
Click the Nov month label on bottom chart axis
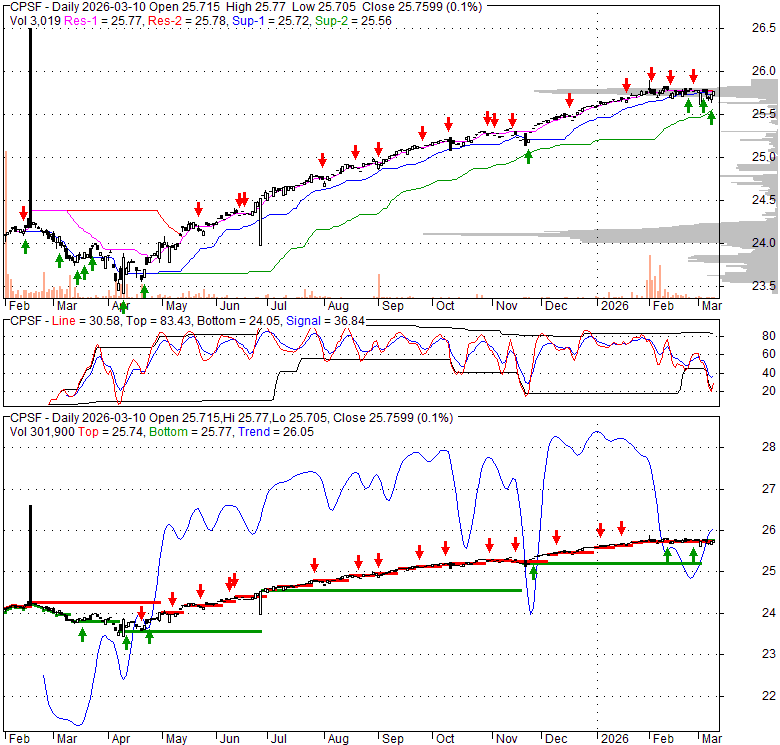[x=506, y=739]
